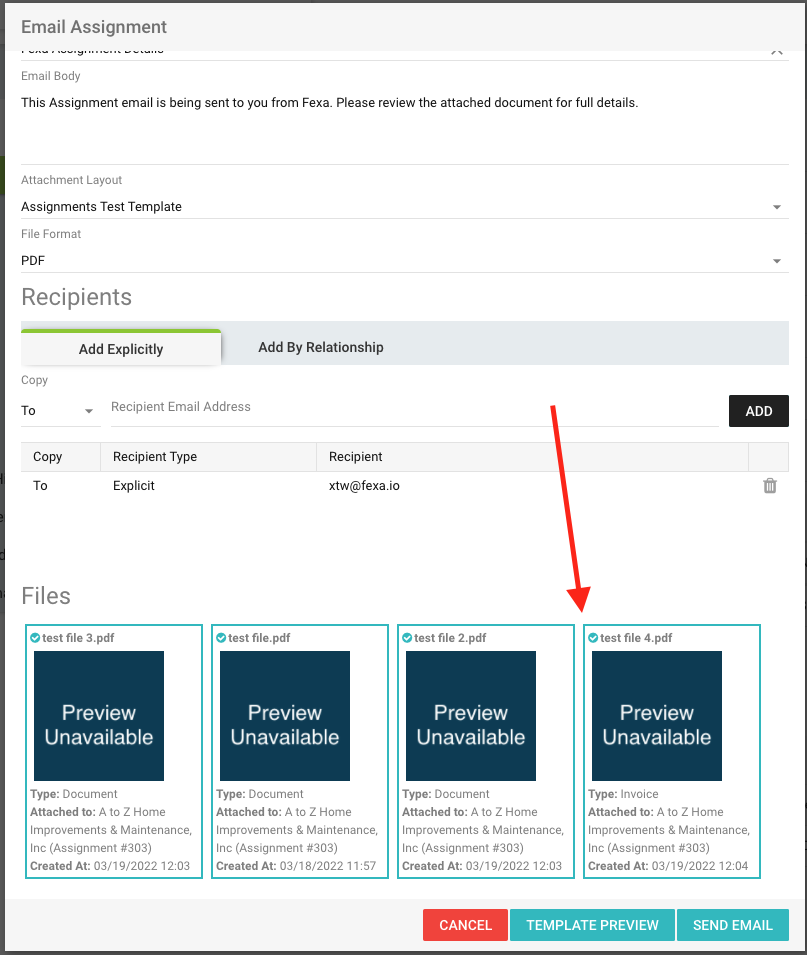The image size is (807, 955).
Task: Uncheck the test file 4.pdf checkmark
Action: point(594,638)
